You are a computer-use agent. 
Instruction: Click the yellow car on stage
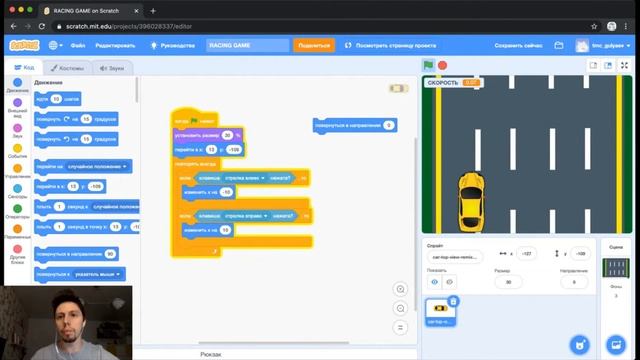point(471,202)
